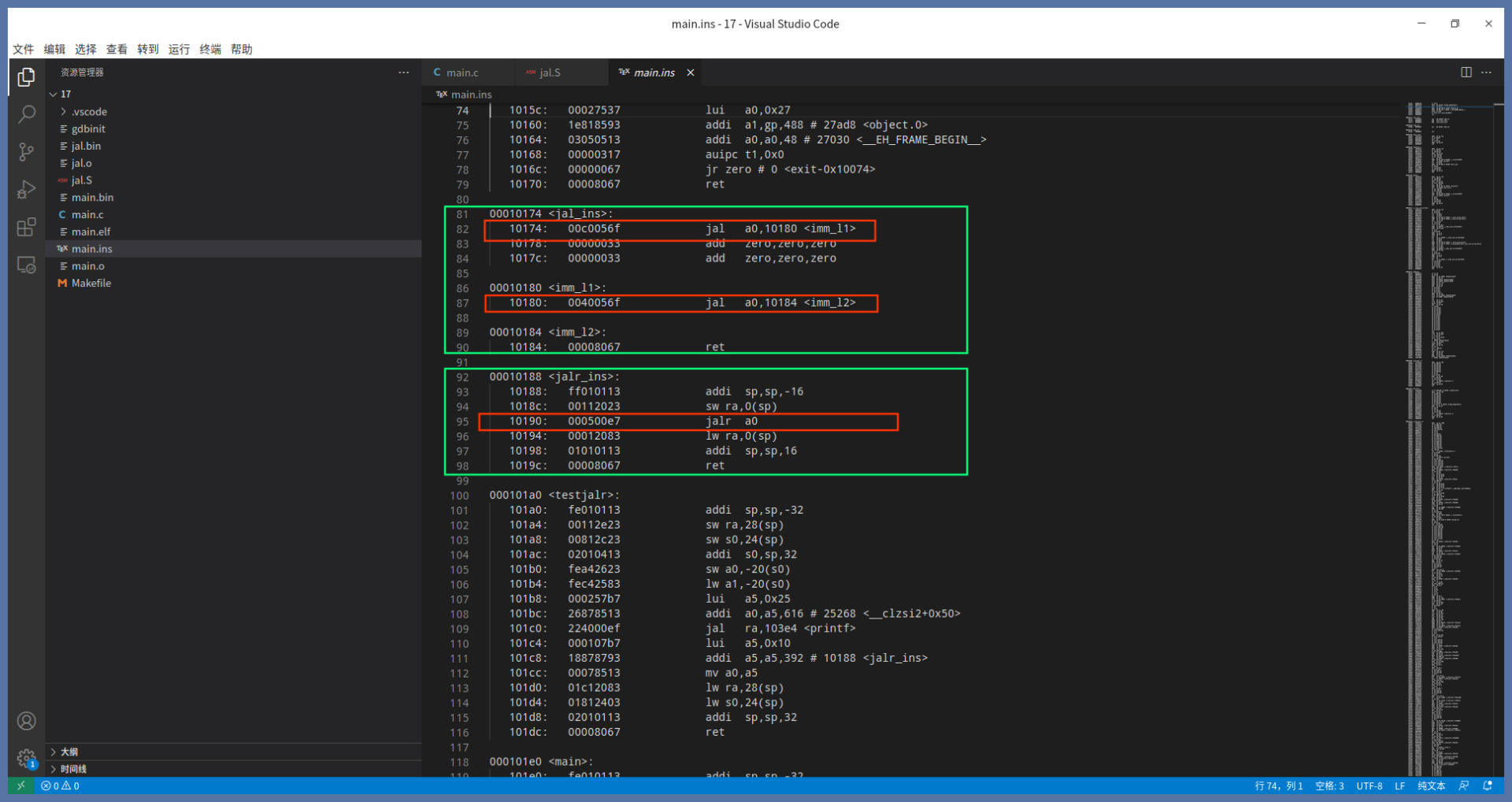Click the split editor right icon

tap(1466, 72)
